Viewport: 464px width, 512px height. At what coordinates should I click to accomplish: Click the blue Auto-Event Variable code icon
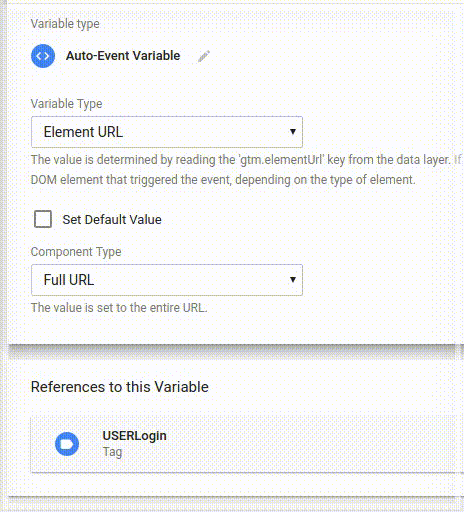[x=43, y=56]
